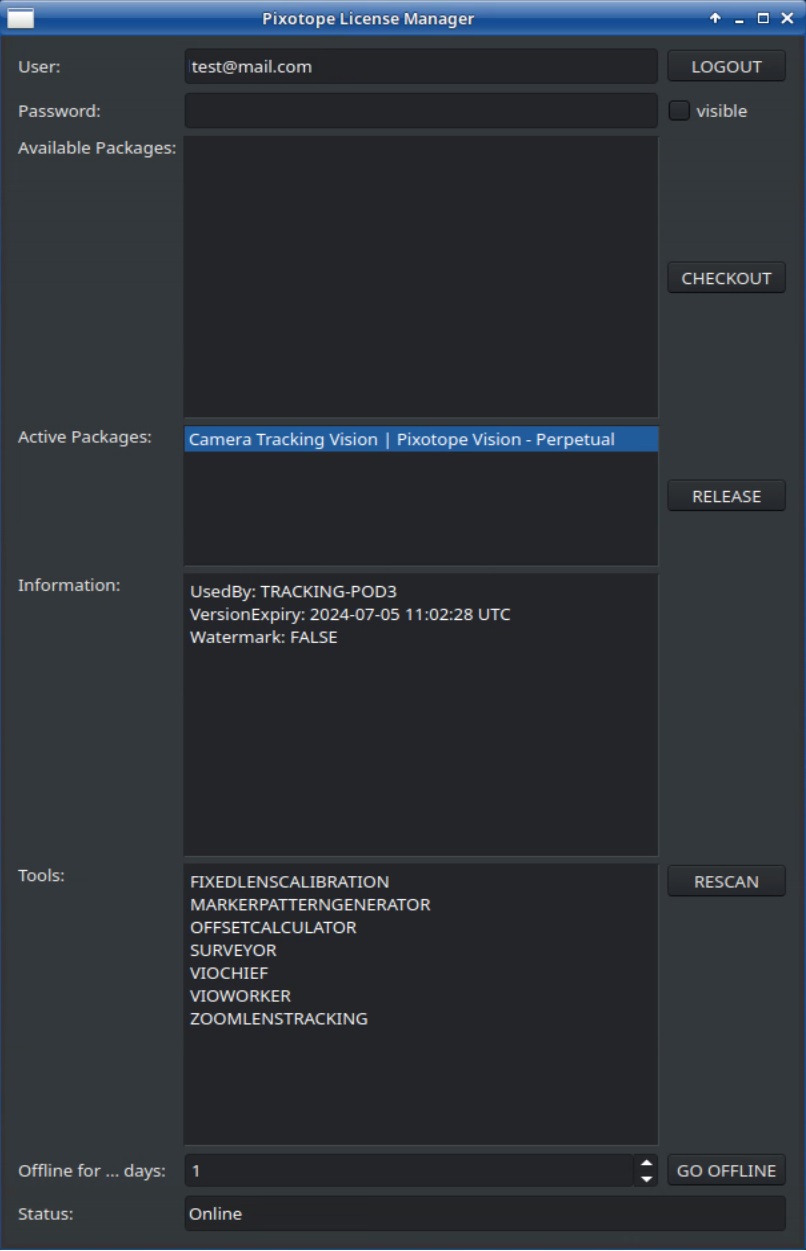
Task: Close the Pixotope License Manager window
Action: [x=787, y=18]
